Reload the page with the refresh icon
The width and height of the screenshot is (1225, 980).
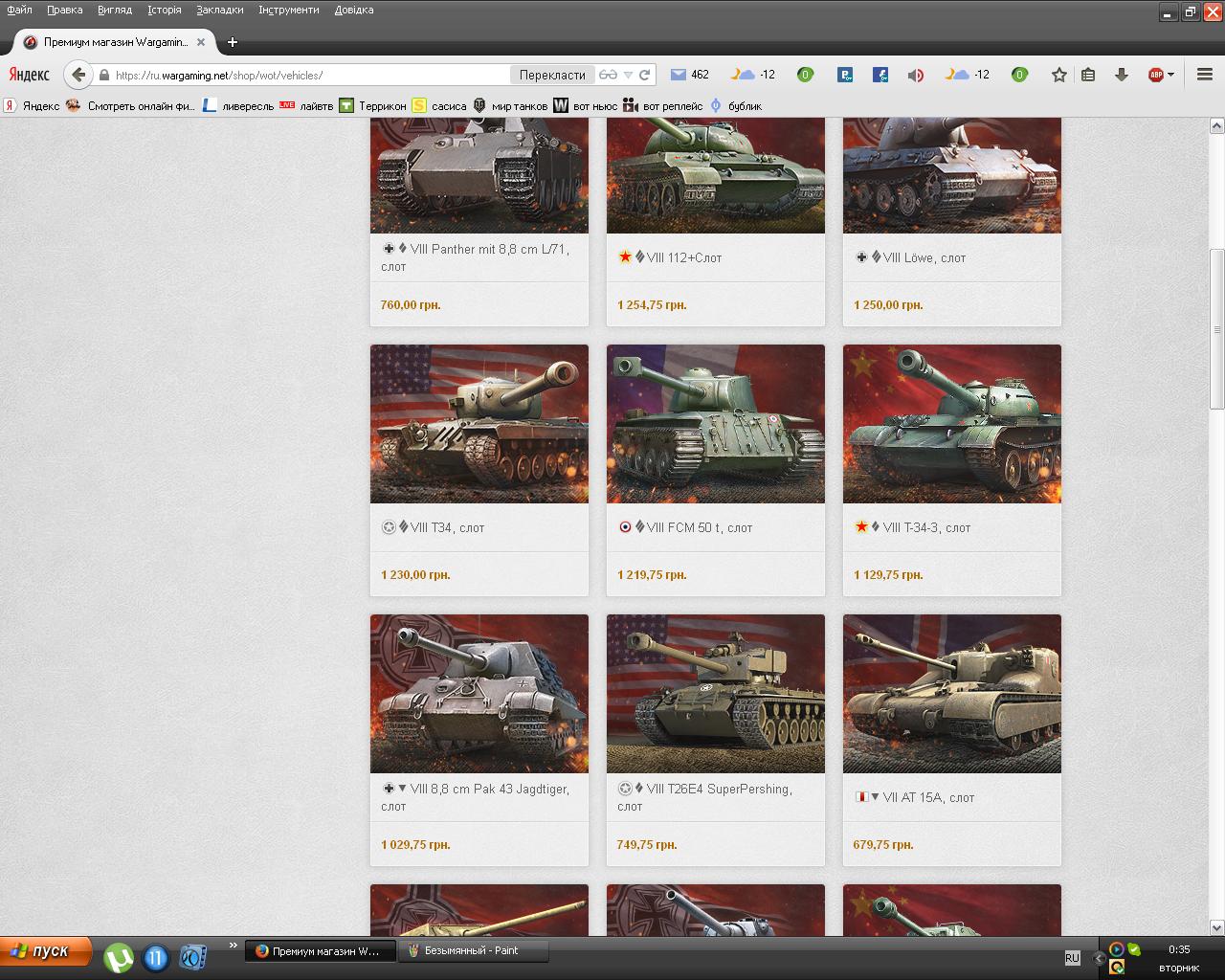pyautogui.click(x=645, y=75)
